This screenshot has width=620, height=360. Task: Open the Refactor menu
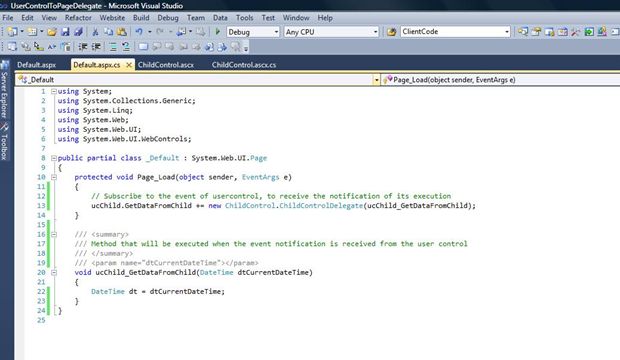tap(78, 18)
